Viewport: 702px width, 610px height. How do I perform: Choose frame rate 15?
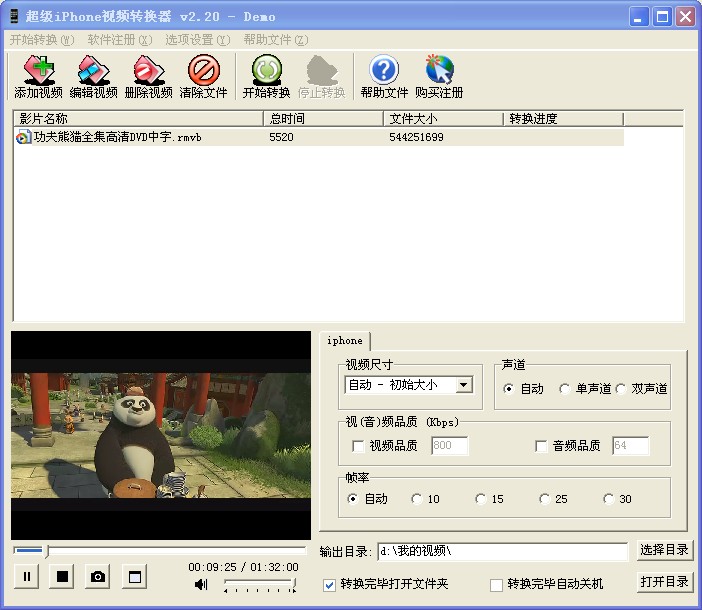coord(480,499)
